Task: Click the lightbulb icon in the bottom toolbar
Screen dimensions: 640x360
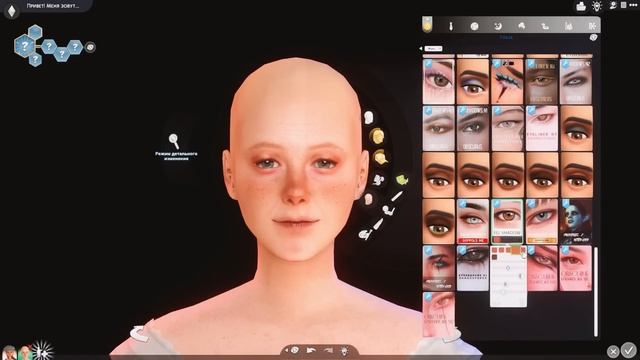Action: [345, 351]
